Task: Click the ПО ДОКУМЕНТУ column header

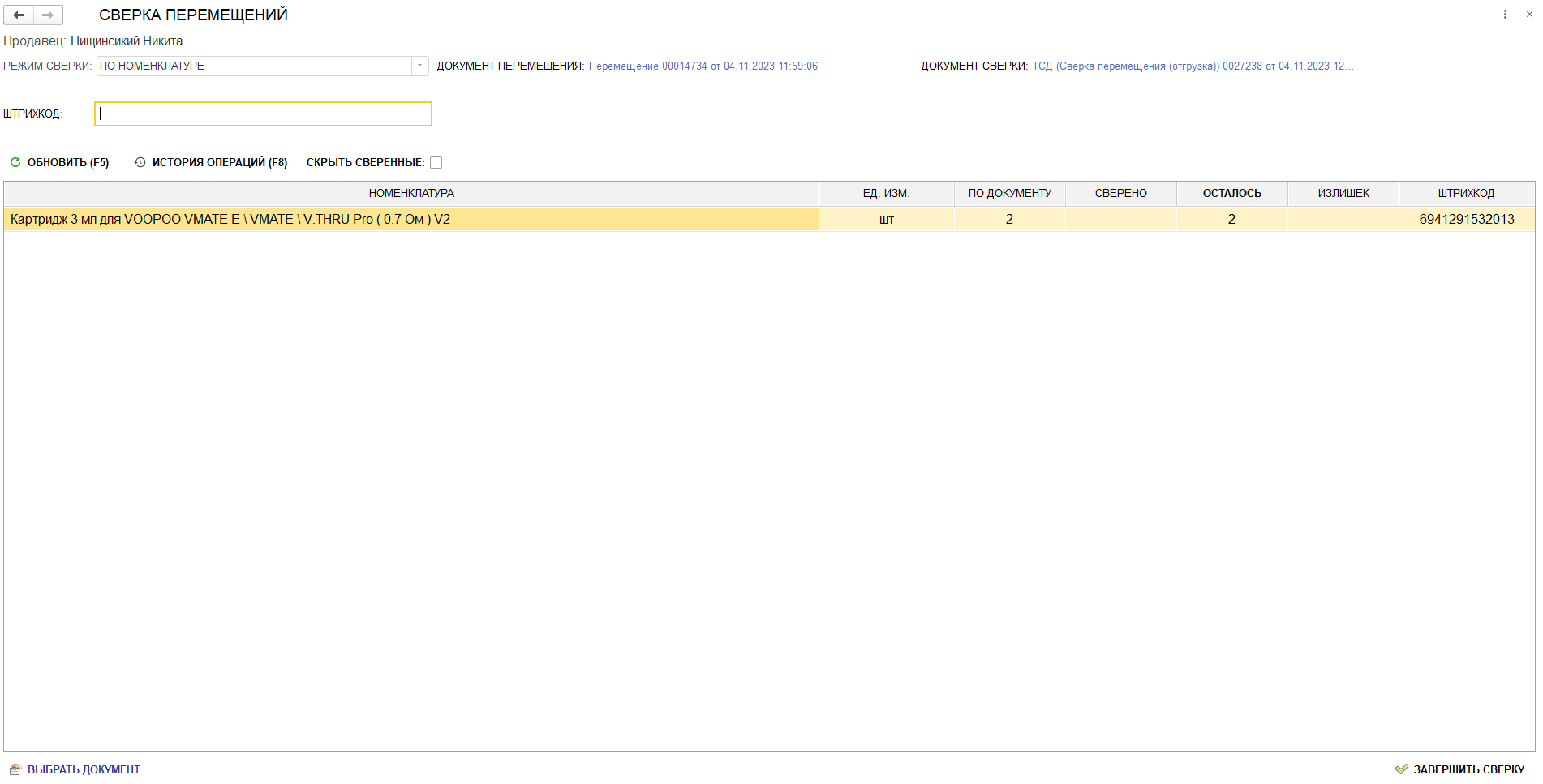Action: [1009, 193]
